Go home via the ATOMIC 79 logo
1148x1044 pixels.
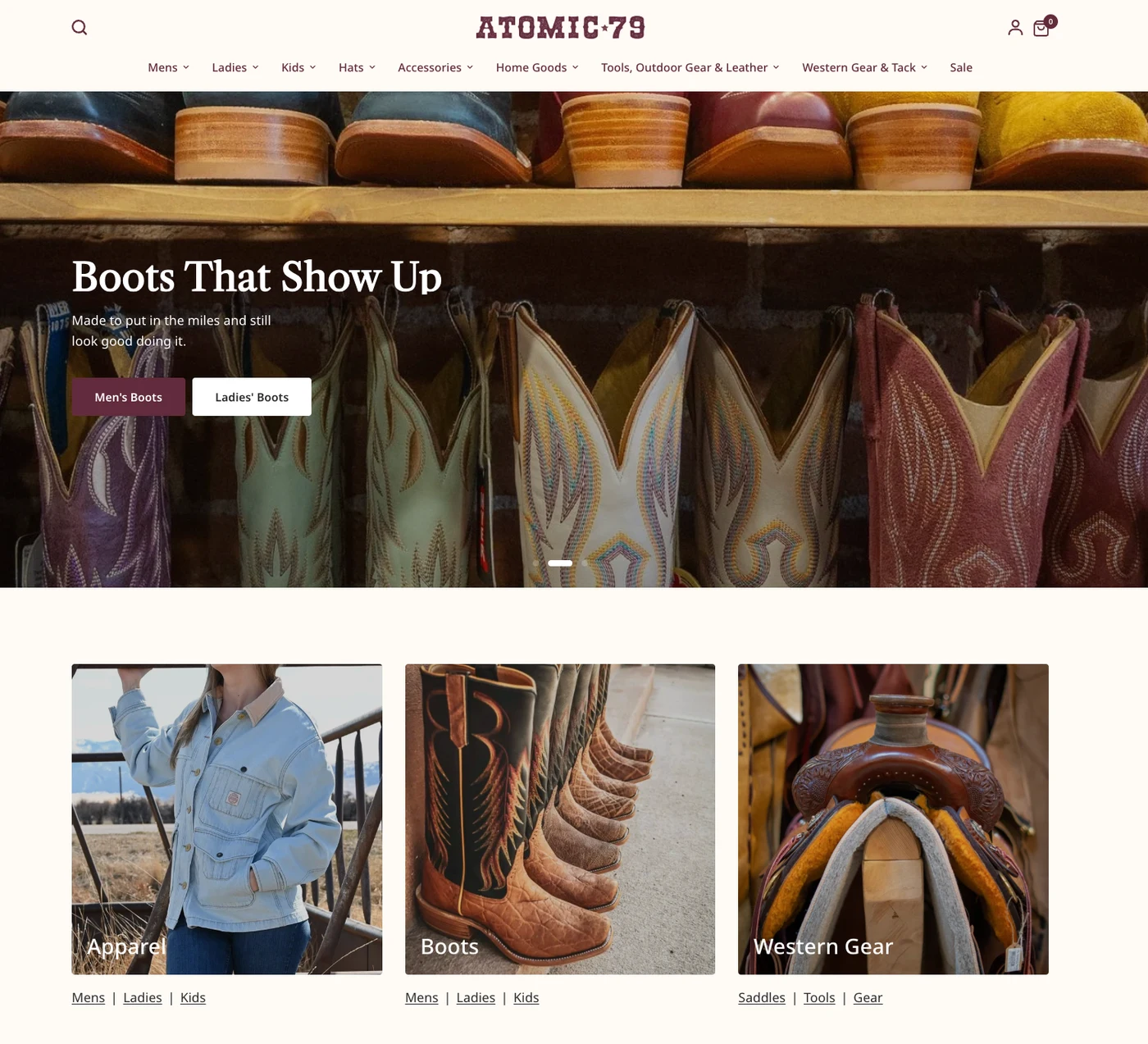pos(561,28)
